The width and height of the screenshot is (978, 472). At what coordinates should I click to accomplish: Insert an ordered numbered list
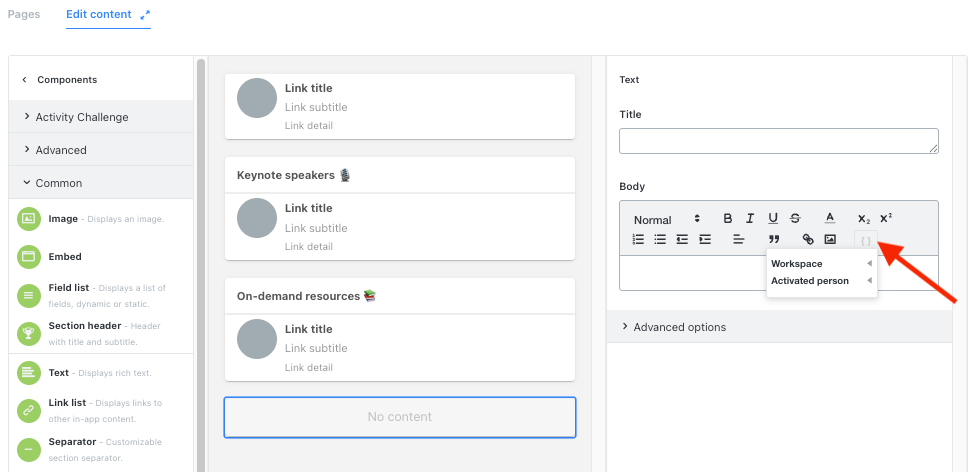coord(638,239)
